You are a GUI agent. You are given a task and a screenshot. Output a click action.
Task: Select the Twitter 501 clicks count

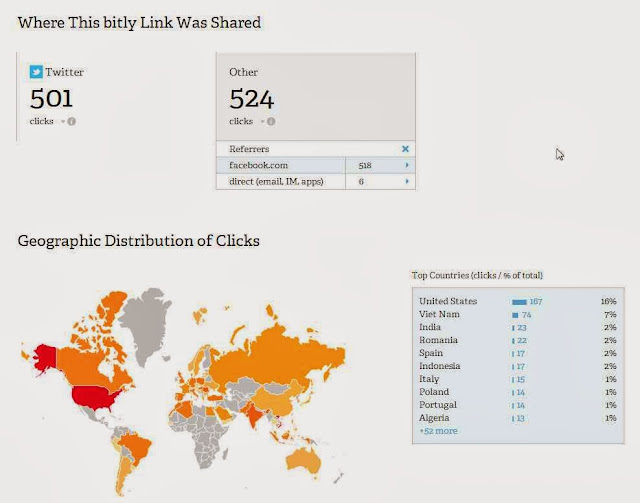(x=51, y=98)
